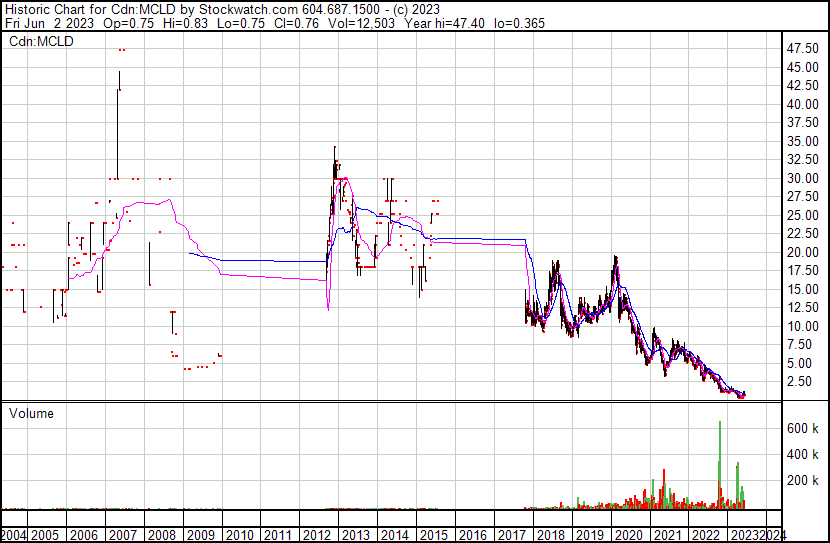Select the 2021 year marker

[x=664, y=536]
